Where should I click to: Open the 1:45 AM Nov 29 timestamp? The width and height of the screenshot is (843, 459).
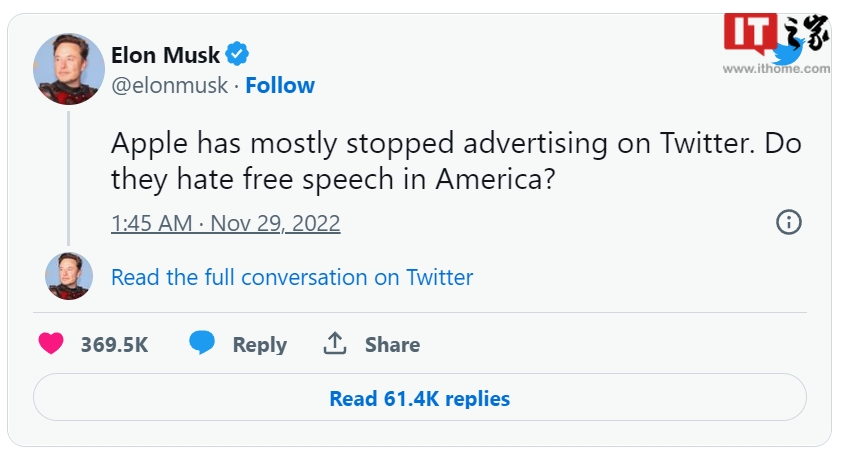(x=225, y=222)
